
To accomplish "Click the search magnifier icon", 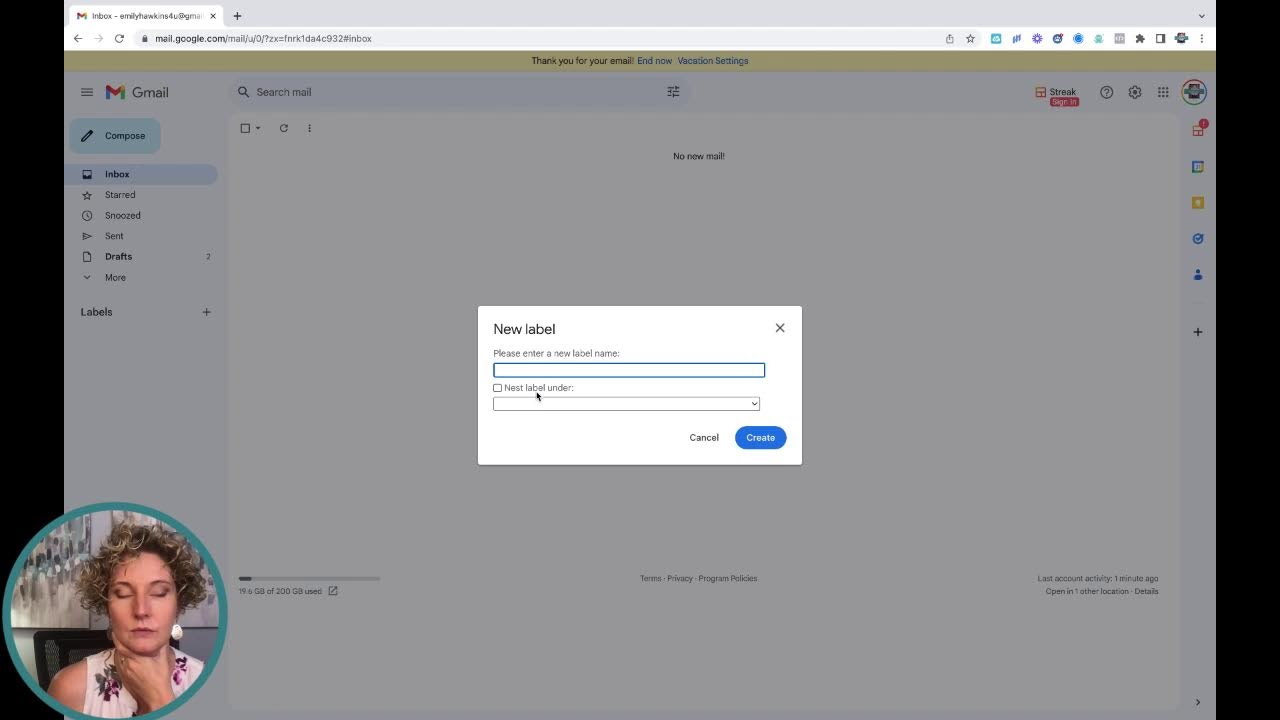I will pos(243,92).
